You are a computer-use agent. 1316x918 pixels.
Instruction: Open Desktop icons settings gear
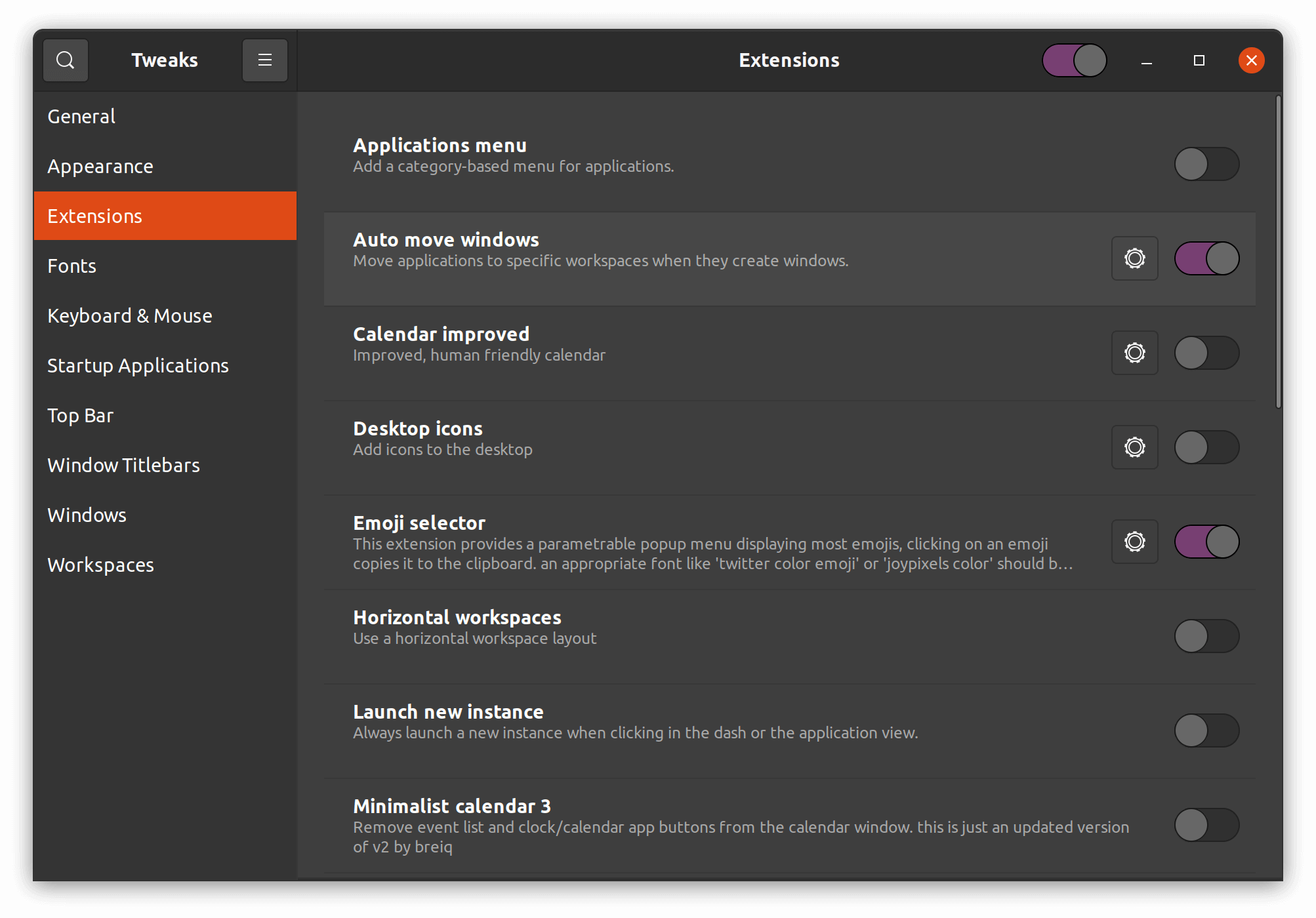click(1134, 447)
